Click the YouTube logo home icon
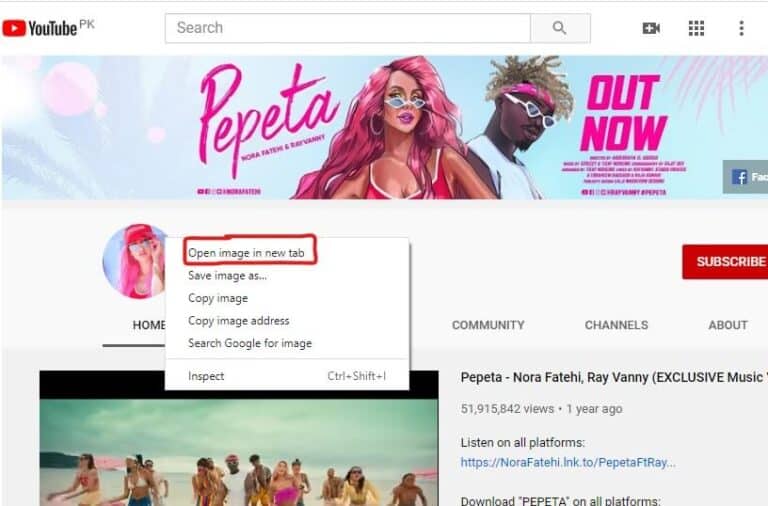768x506 pixels. [x=40, y=28]
